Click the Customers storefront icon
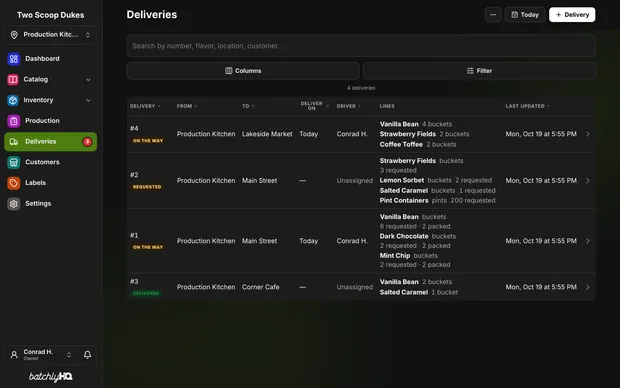 (13, 162)
